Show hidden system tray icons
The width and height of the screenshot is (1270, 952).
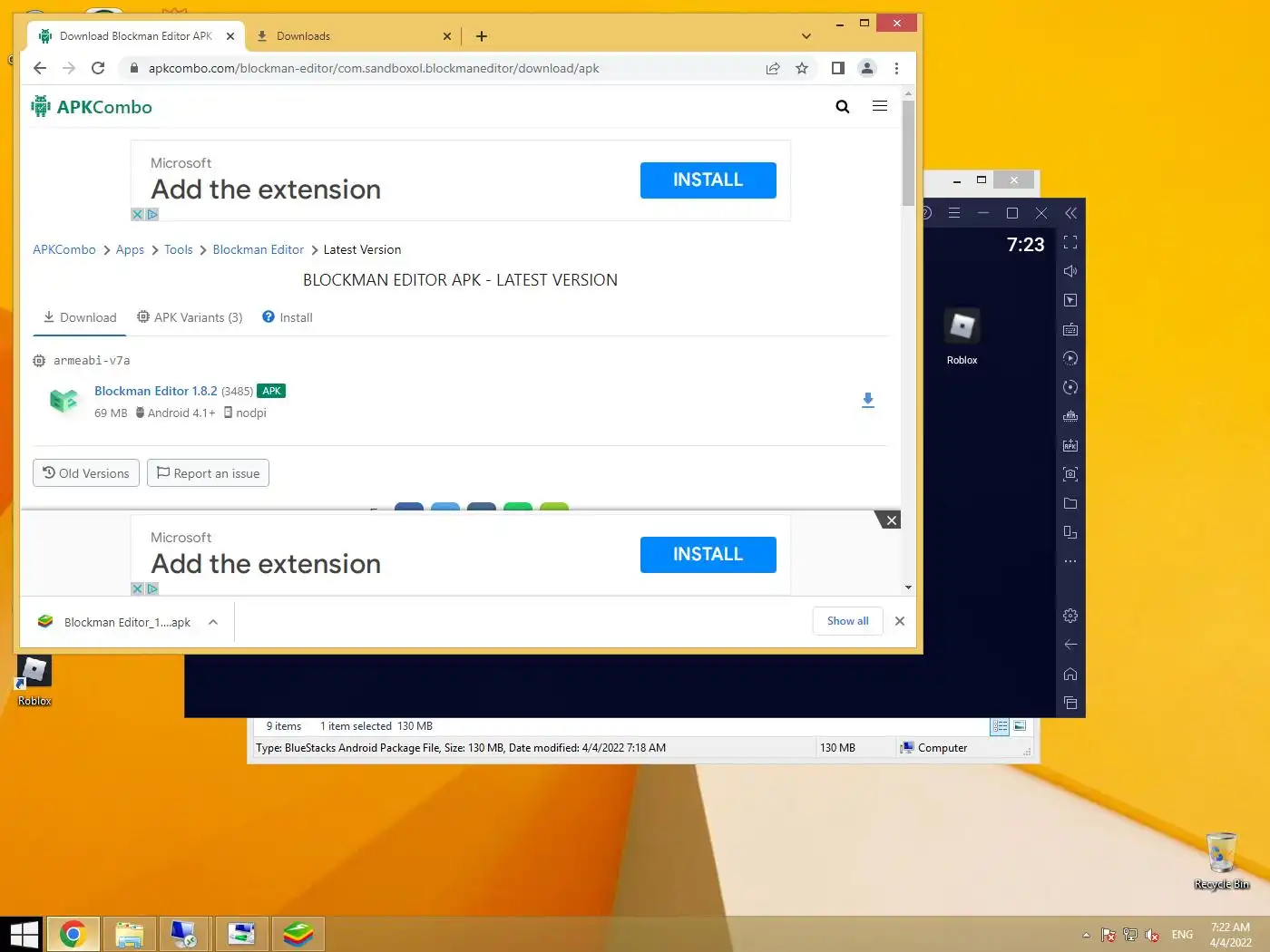(1086, 935)
